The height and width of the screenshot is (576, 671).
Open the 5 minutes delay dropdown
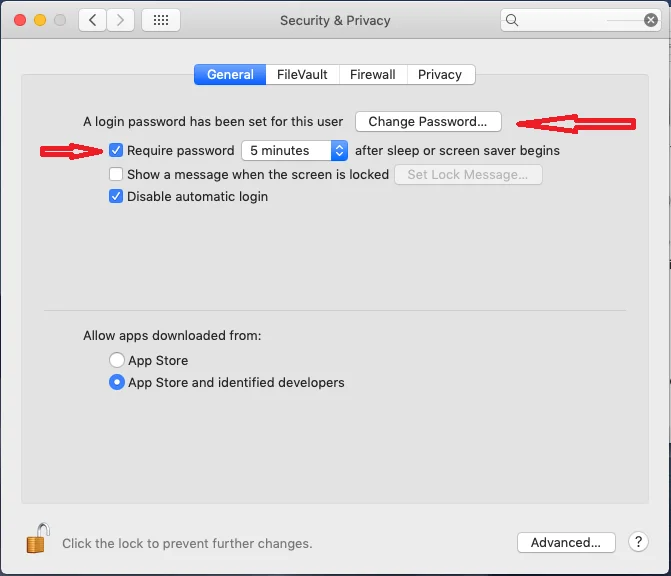coord(294,151)
